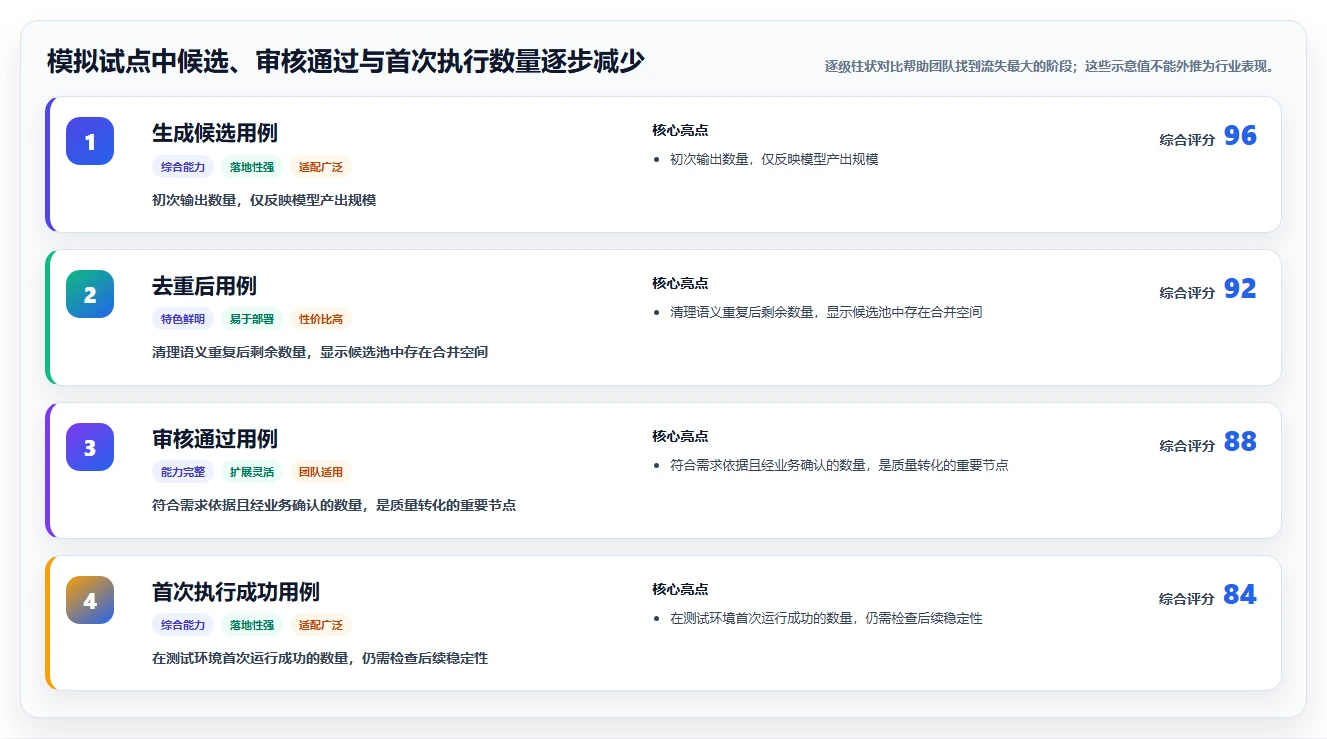Click the 扩展灵活 tag

click(252, 473)
